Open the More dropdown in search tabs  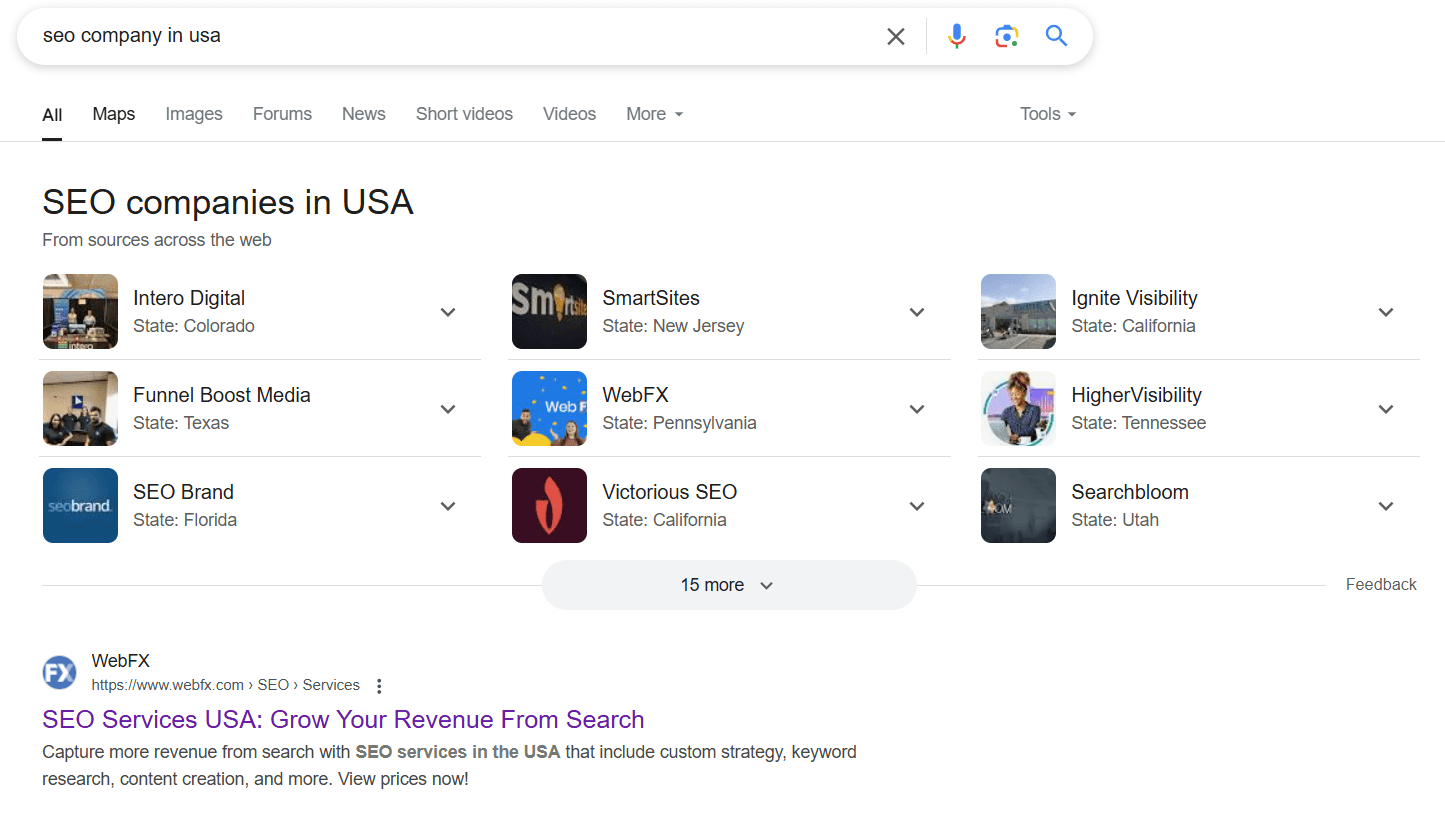(655, 114)
